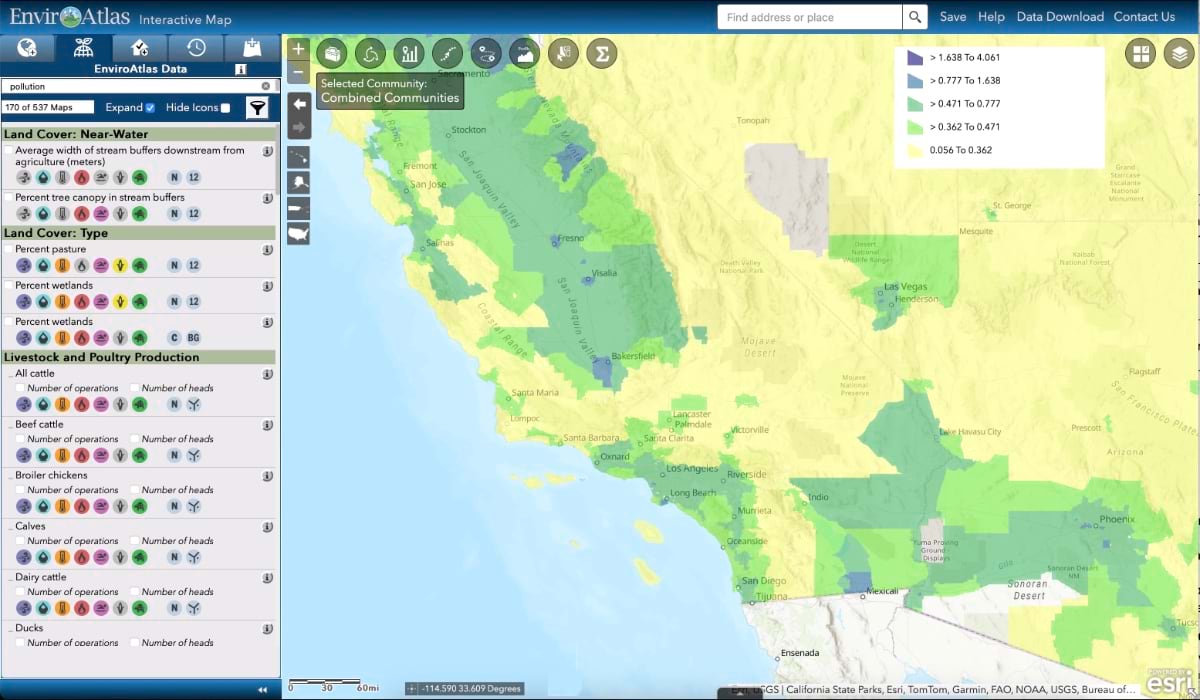Screen dimensions: 1200x700
Task: Click the bar chart analysis tool icon
Action: pos(409,53)
